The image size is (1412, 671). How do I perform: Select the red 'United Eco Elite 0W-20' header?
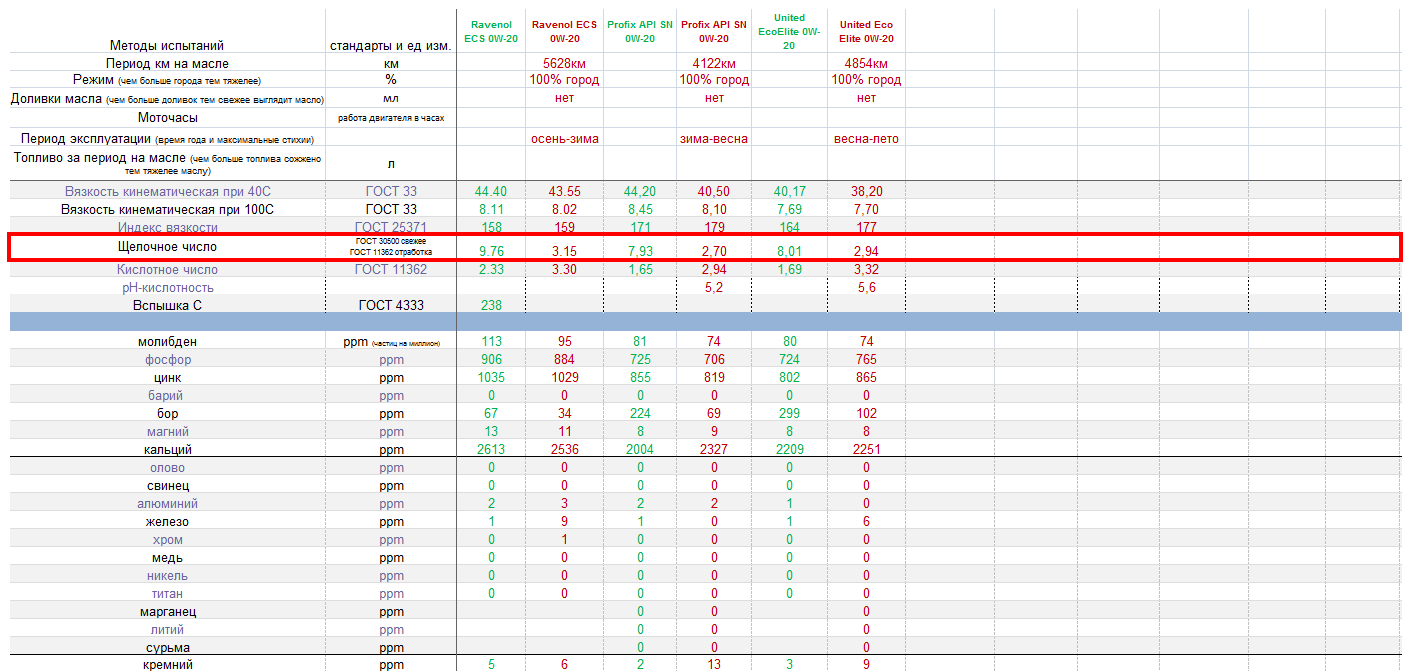[x=867, y=32]
